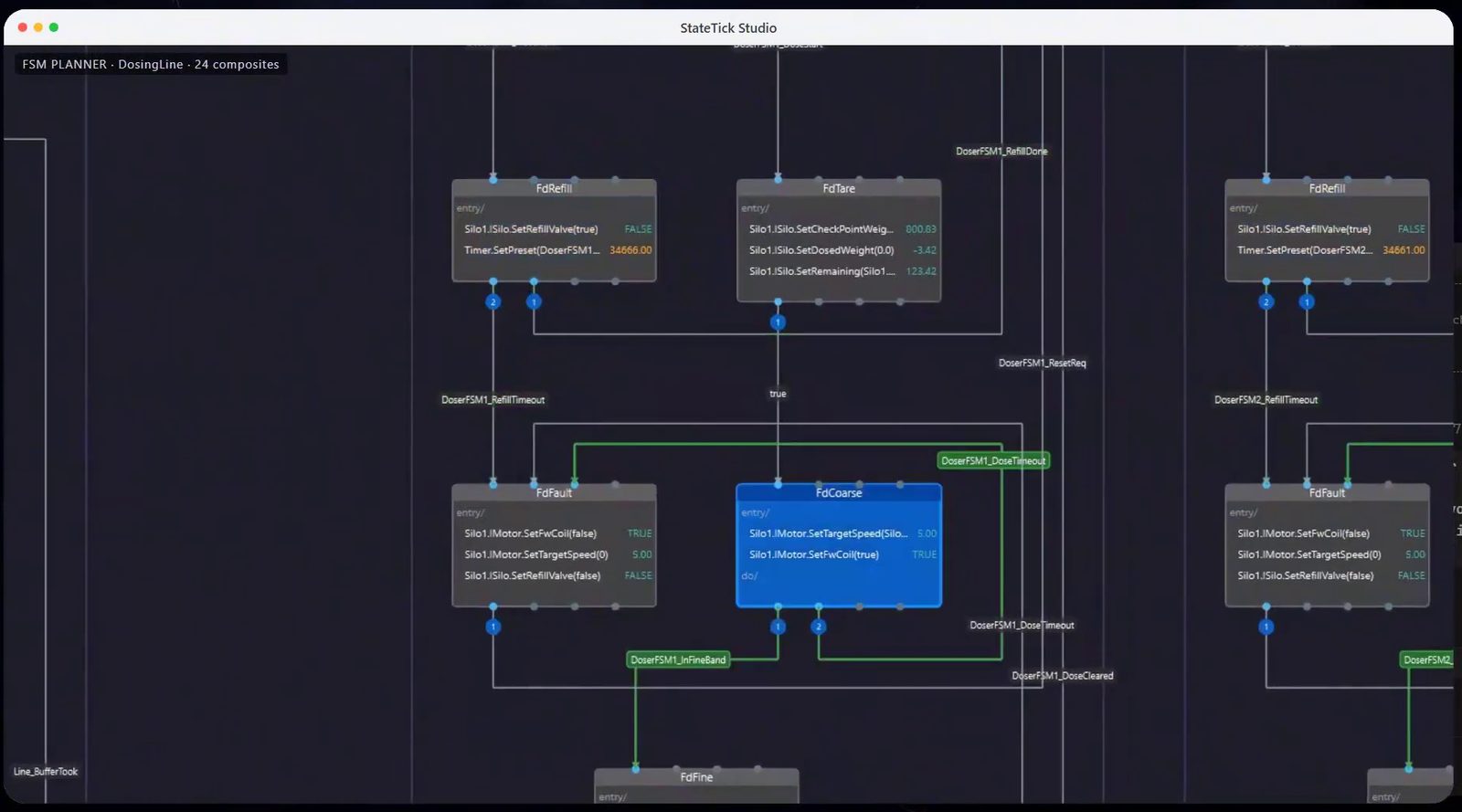Image resolution: width=1462 pixels, height=812 pixels.
Task: Click badge 2 under the right FdRefill state
Action: point(1266,301)
